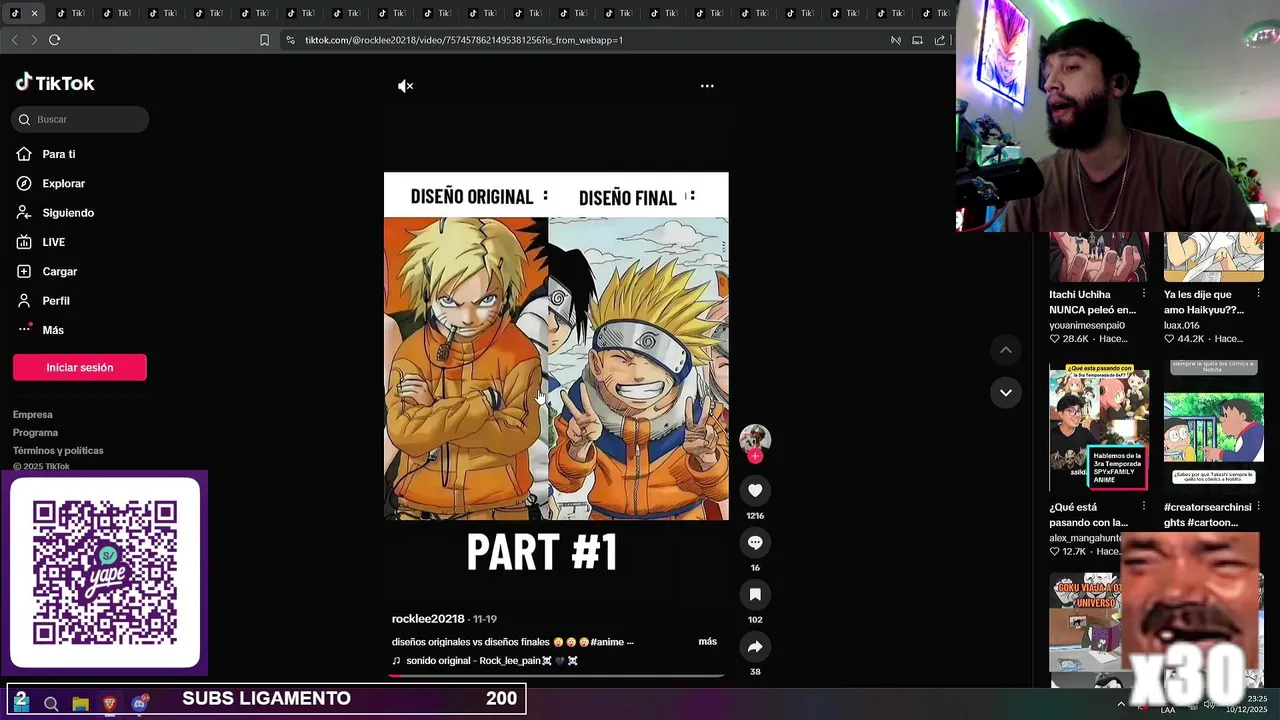This screenshot has height=720, width=1280.
Task: Open luax.016 profile
Action: [1182, 325]
